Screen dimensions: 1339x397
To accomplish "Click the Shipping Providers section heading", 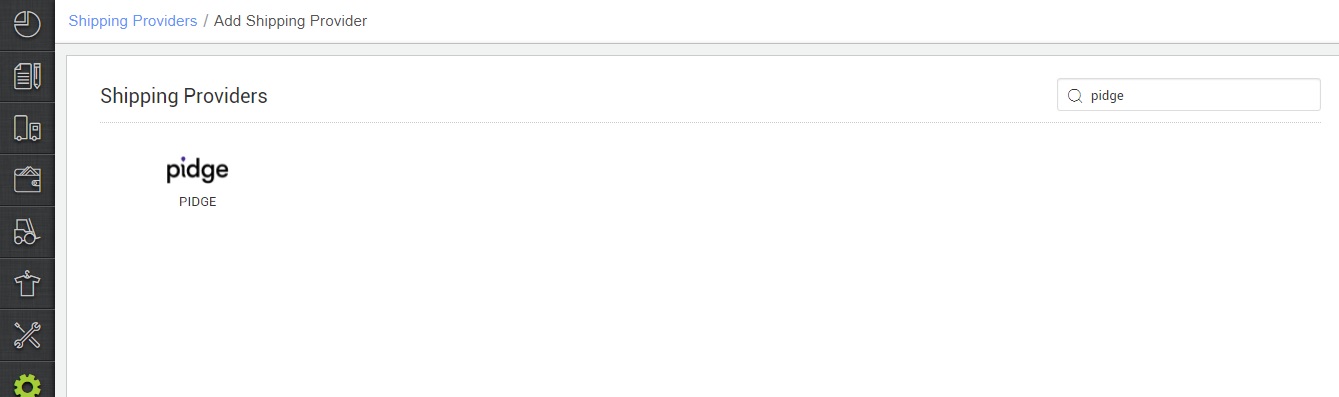I will point(184,96).
